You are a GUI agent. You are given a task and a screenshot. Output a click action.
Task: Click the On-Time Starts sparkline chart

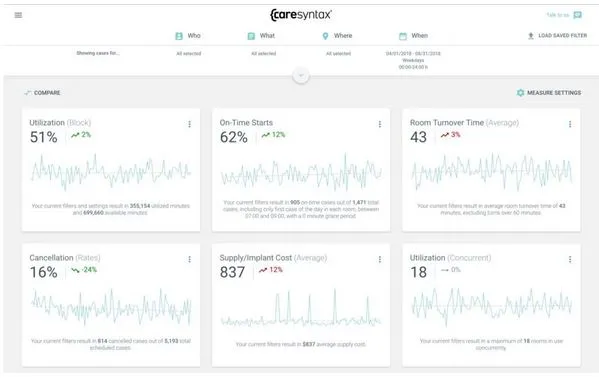click(301, 172)
